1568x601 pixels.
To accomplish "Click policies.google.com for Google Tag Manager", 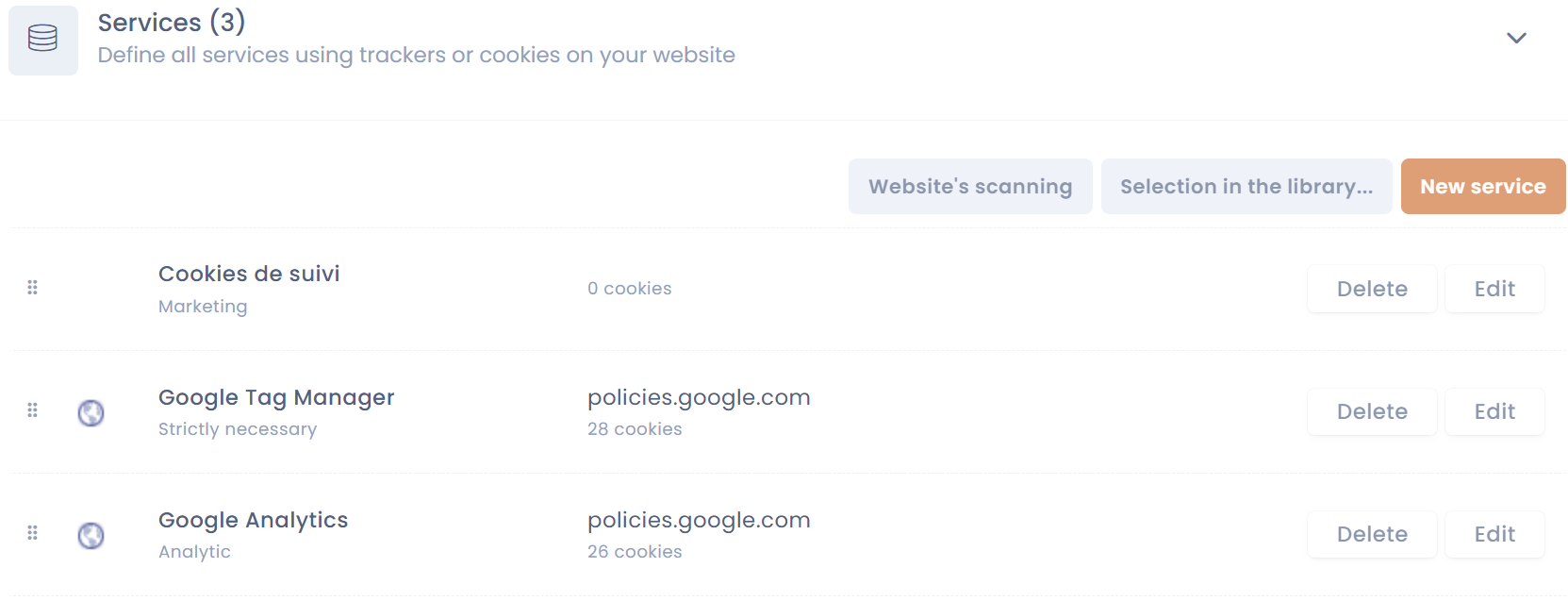I will (699, 398).
